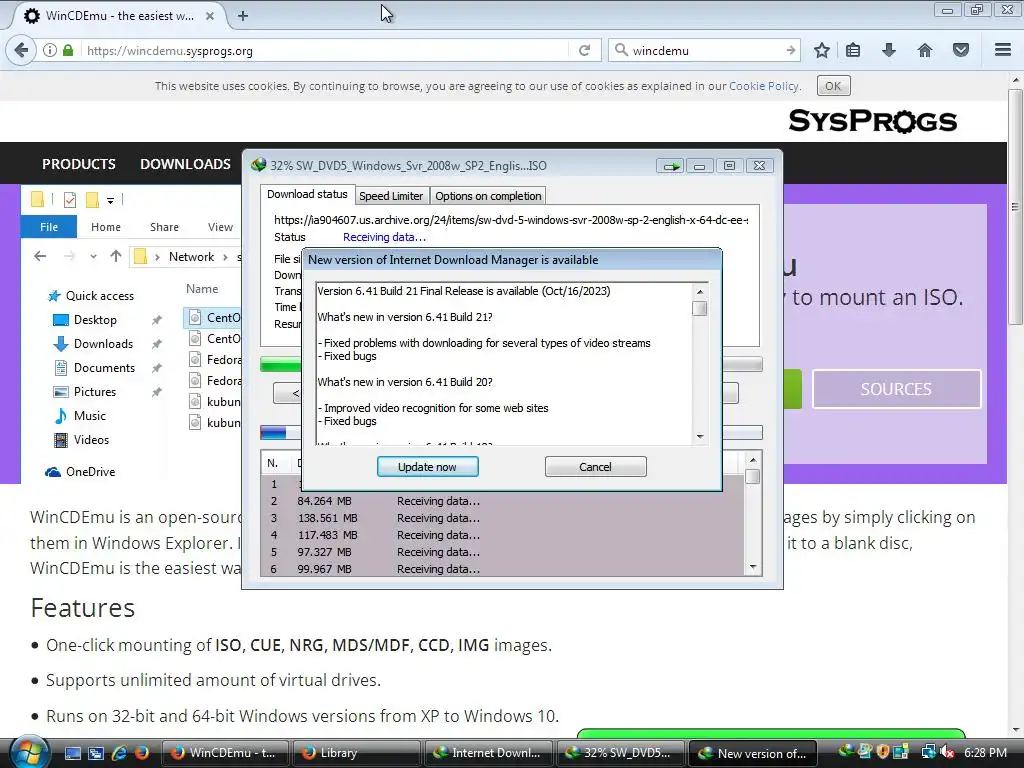This screenshot has height=768, width=1024.
Task: Click quick access toolbar dropdown arrow in Explorer image
Action: [x=110, y=200]
